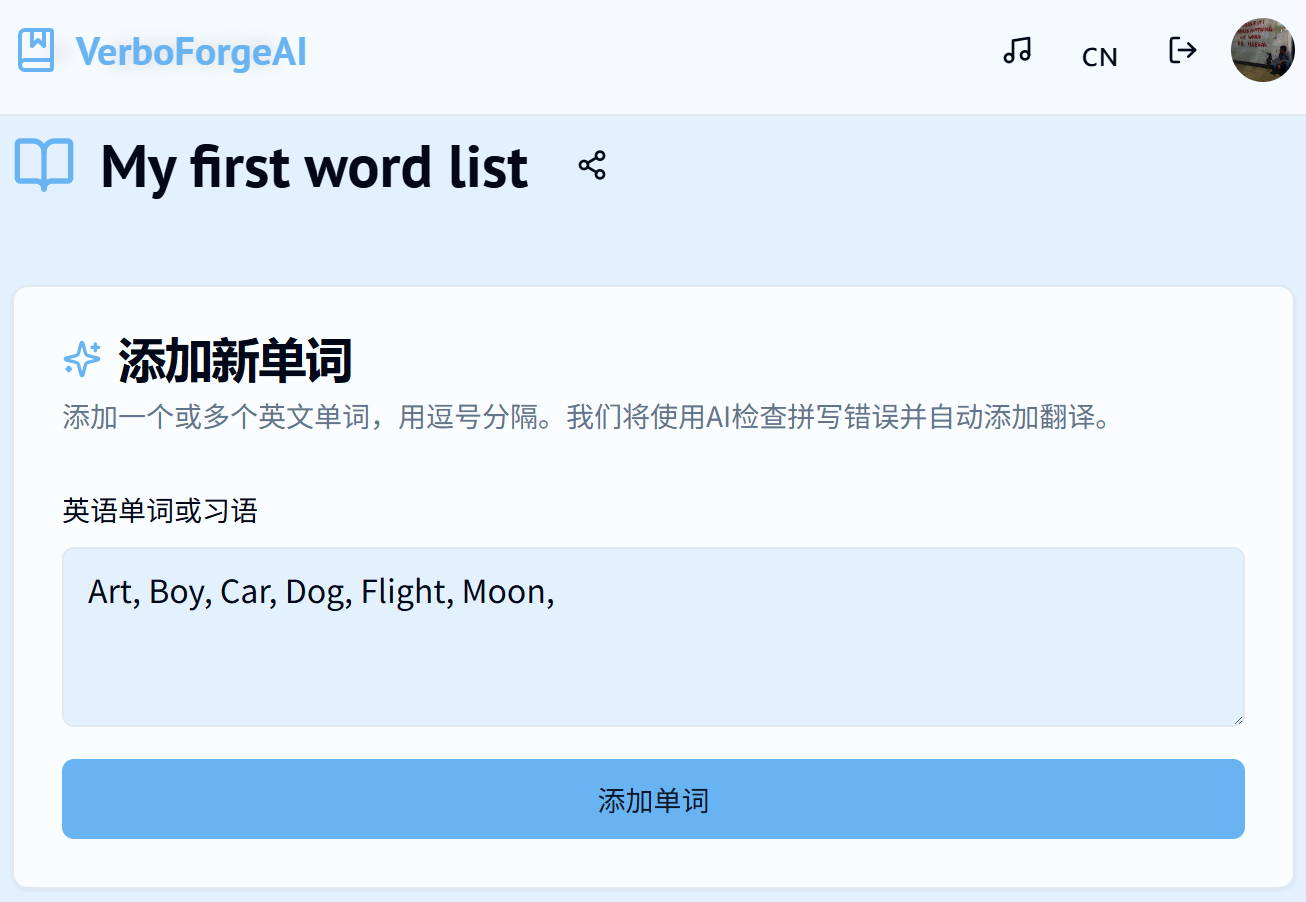Click inside the English words text area
Viewport: 1306px width, 902px height.
point(652,660)
